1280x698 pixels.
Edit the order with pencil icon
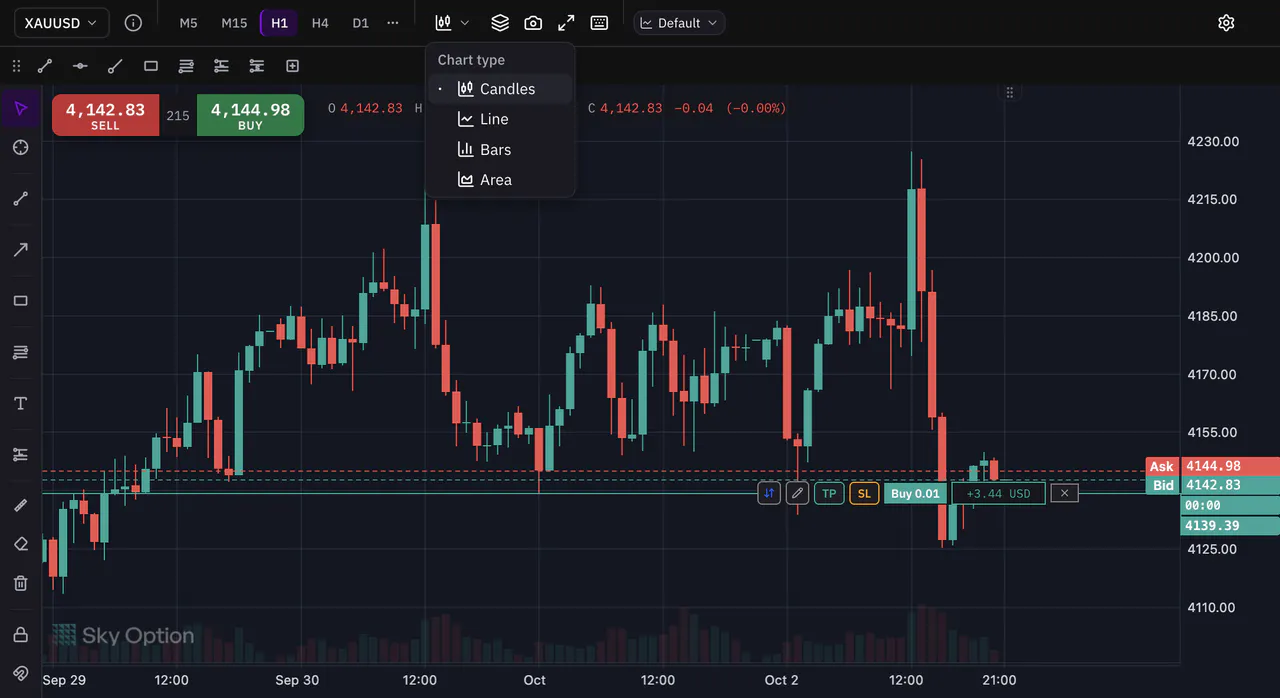click(797, 493)
